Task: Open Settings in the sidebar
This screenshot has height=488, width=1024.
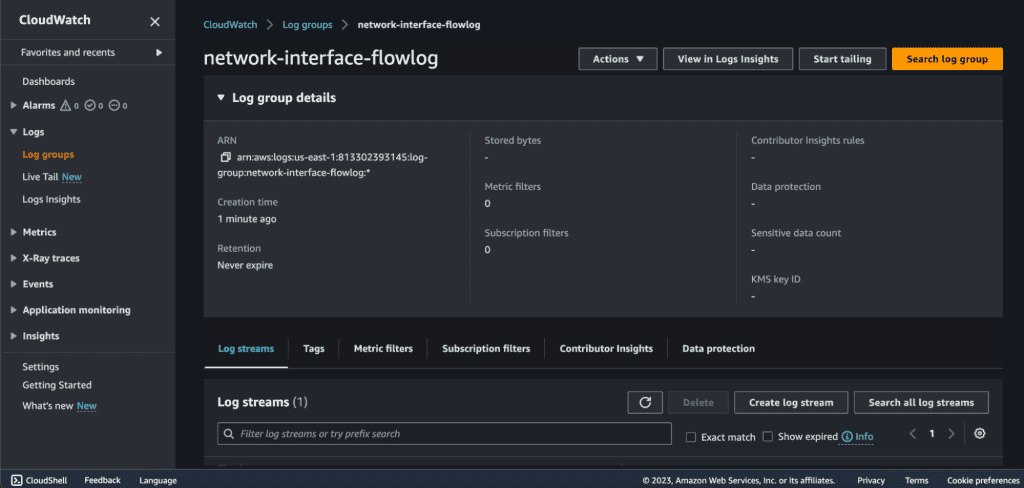Action: pos(40,366)
